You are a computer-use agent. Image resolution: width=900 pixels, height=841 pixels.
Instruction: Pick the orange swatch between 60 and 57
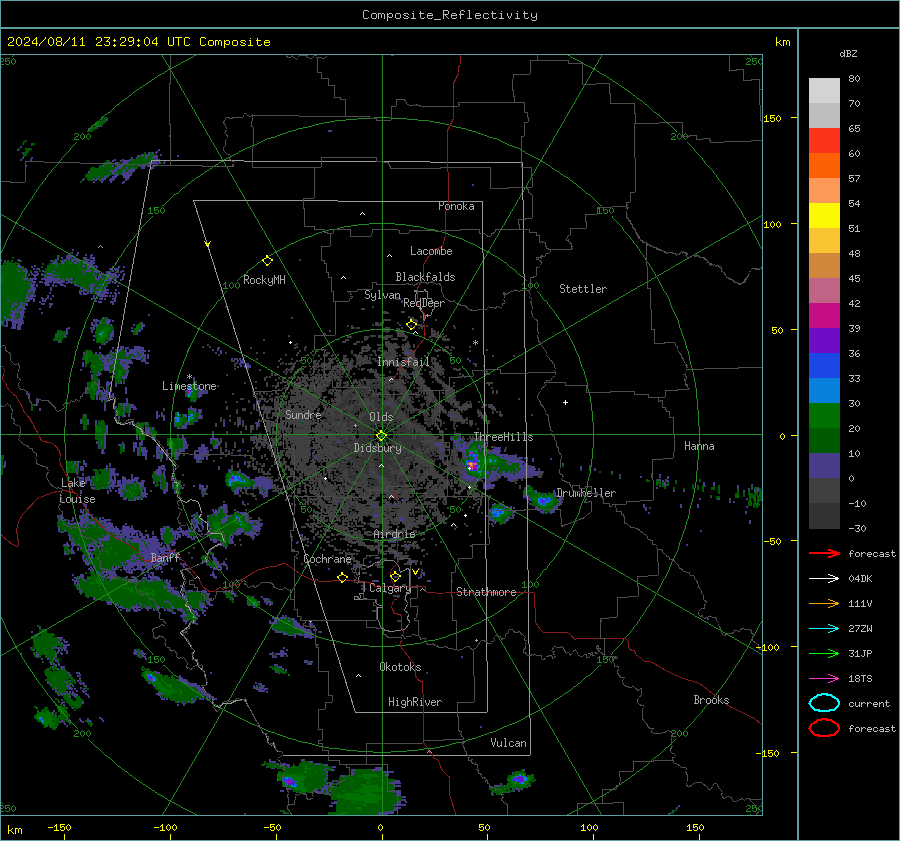[x=824, y=165]
